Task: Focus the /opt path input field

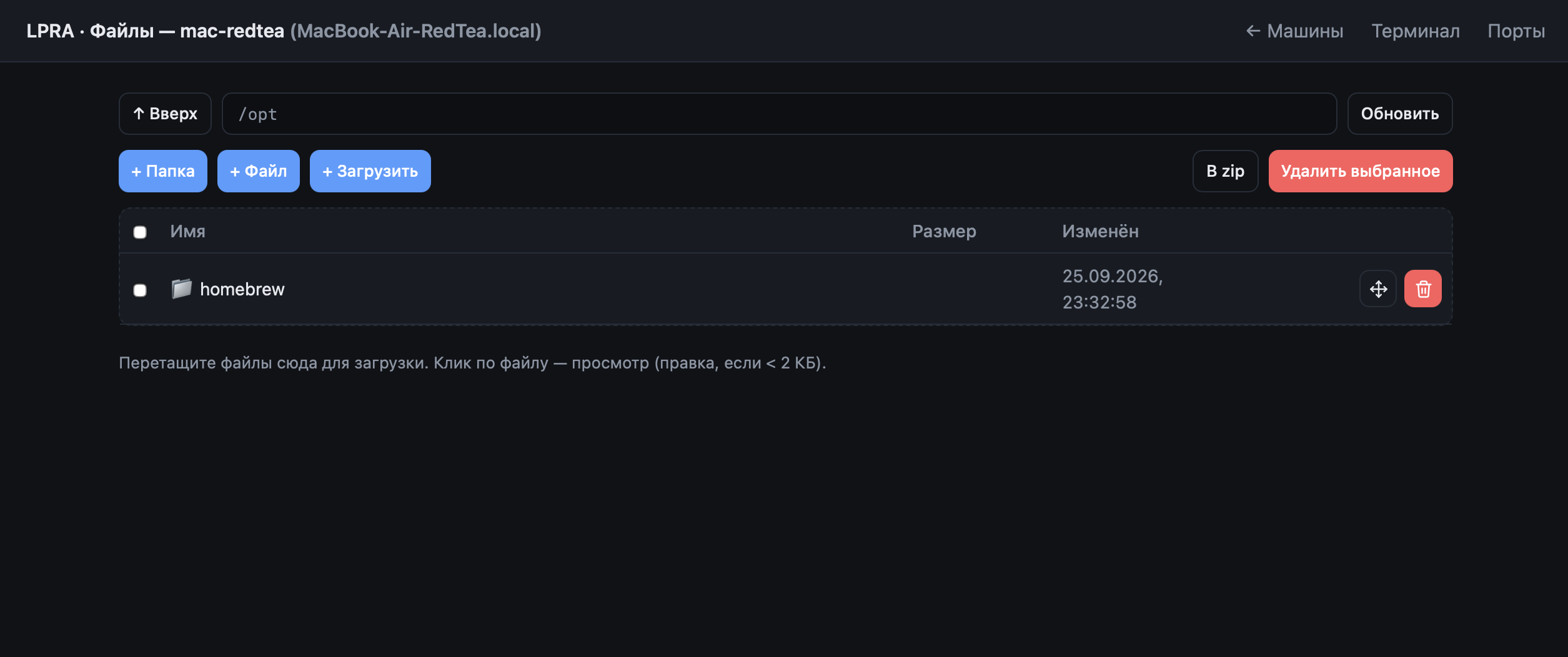Action: [x=779, y=114]
